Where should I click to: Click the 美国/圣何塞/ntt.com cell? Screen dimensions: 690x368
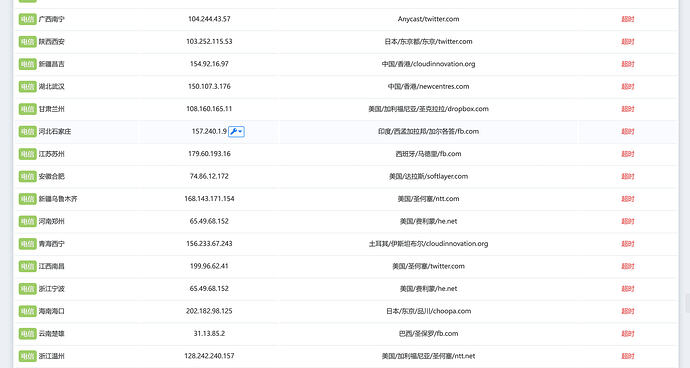point(429,199)
